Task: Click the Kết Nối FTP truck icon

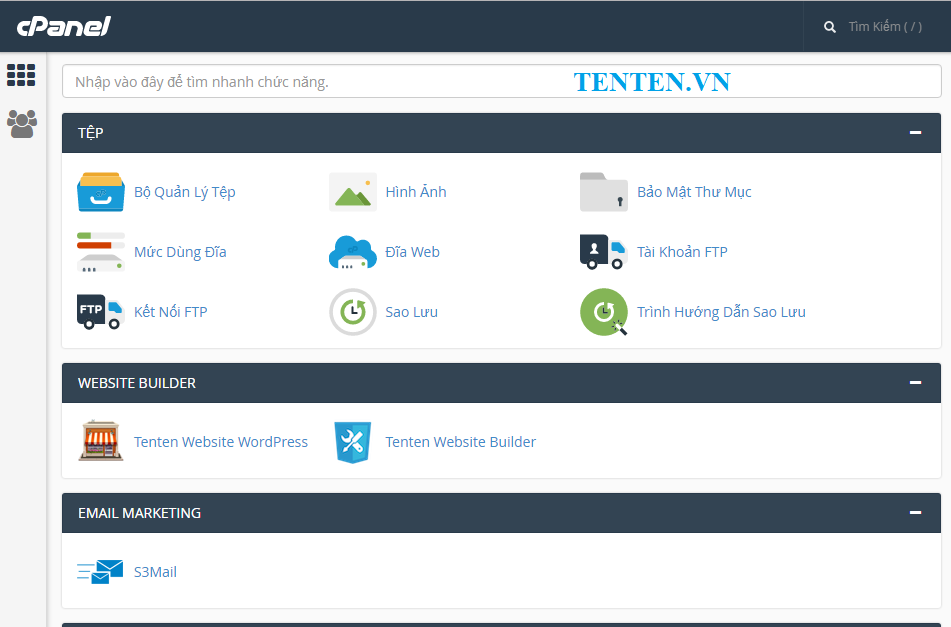Action: point(101,312)
